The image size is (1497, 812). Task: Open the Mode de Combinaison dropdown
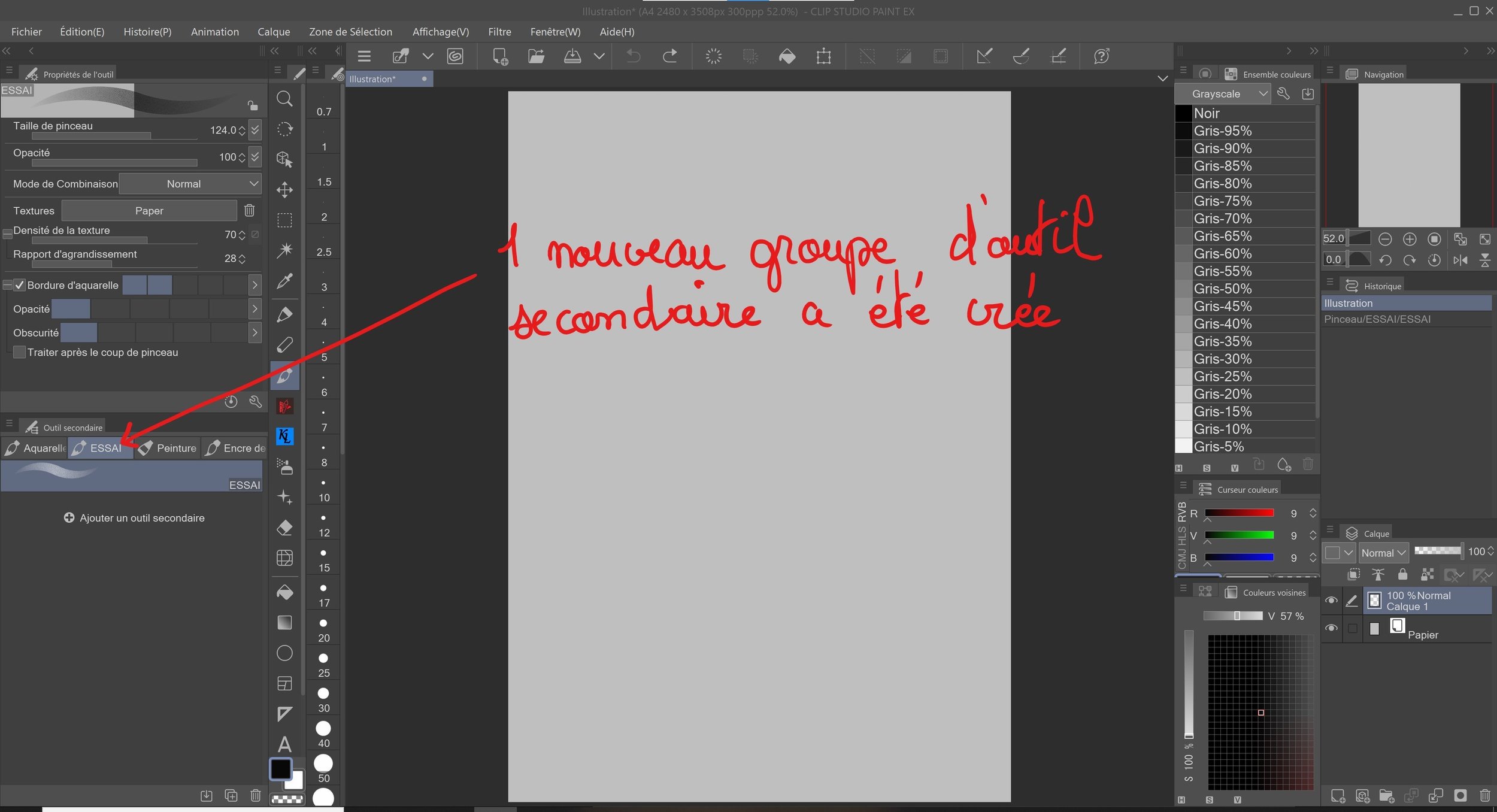190,184
